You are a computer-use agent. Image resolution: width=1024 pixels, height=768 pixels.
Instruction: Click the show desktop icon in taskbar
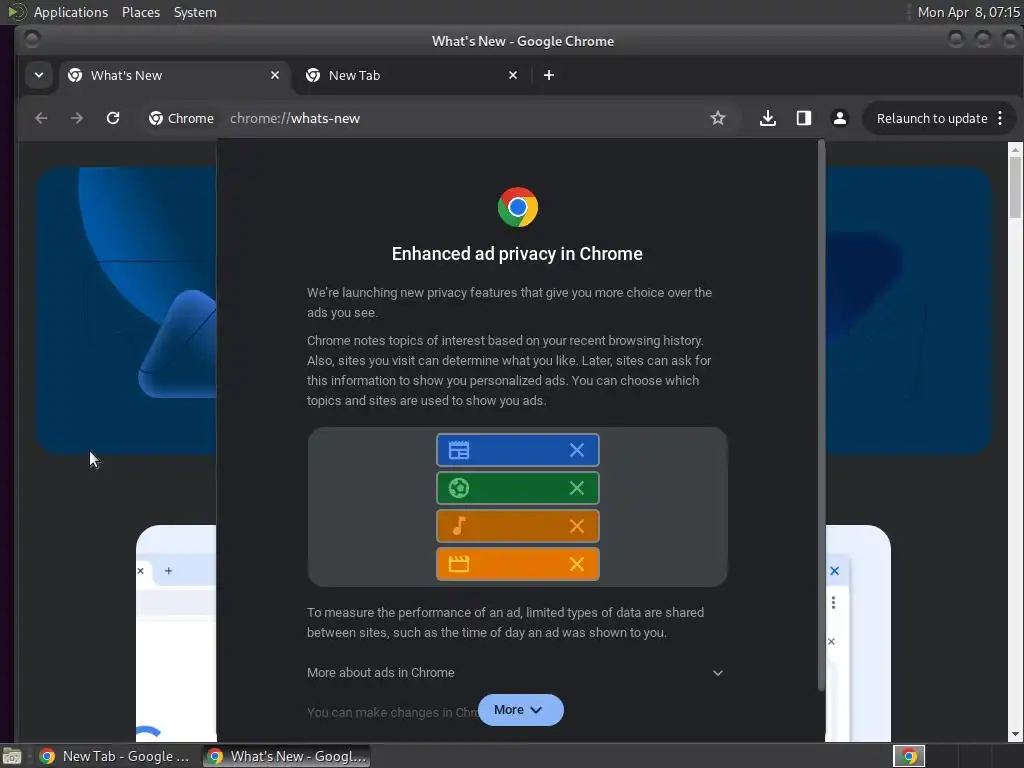coord(12,756)
